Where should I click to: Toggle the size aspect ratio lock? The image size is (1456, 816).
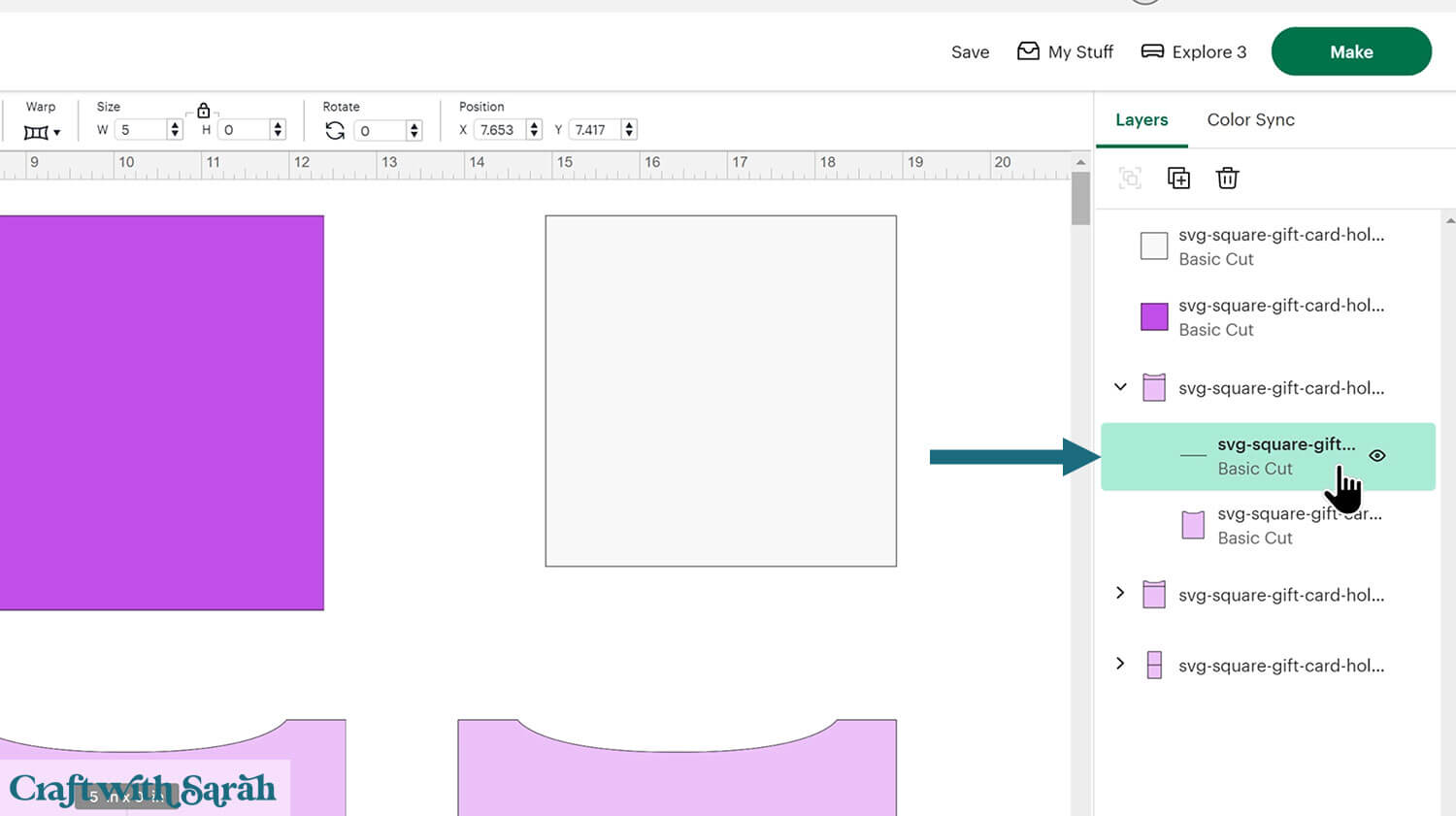point(203,111)
